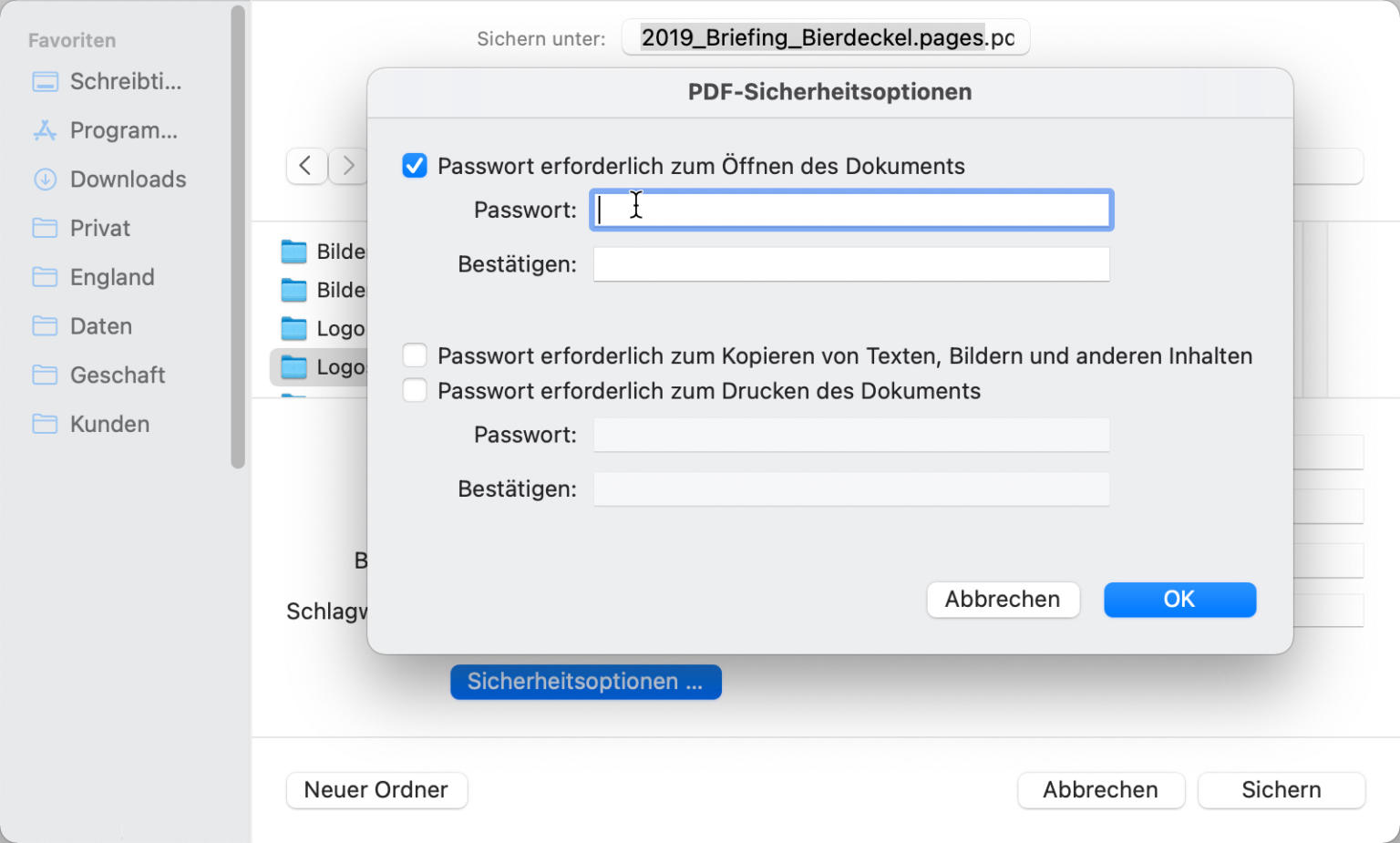Select the Privat folder in sidebar
The height and width of the screenshot is (843, 1400).
pos(82,228)
